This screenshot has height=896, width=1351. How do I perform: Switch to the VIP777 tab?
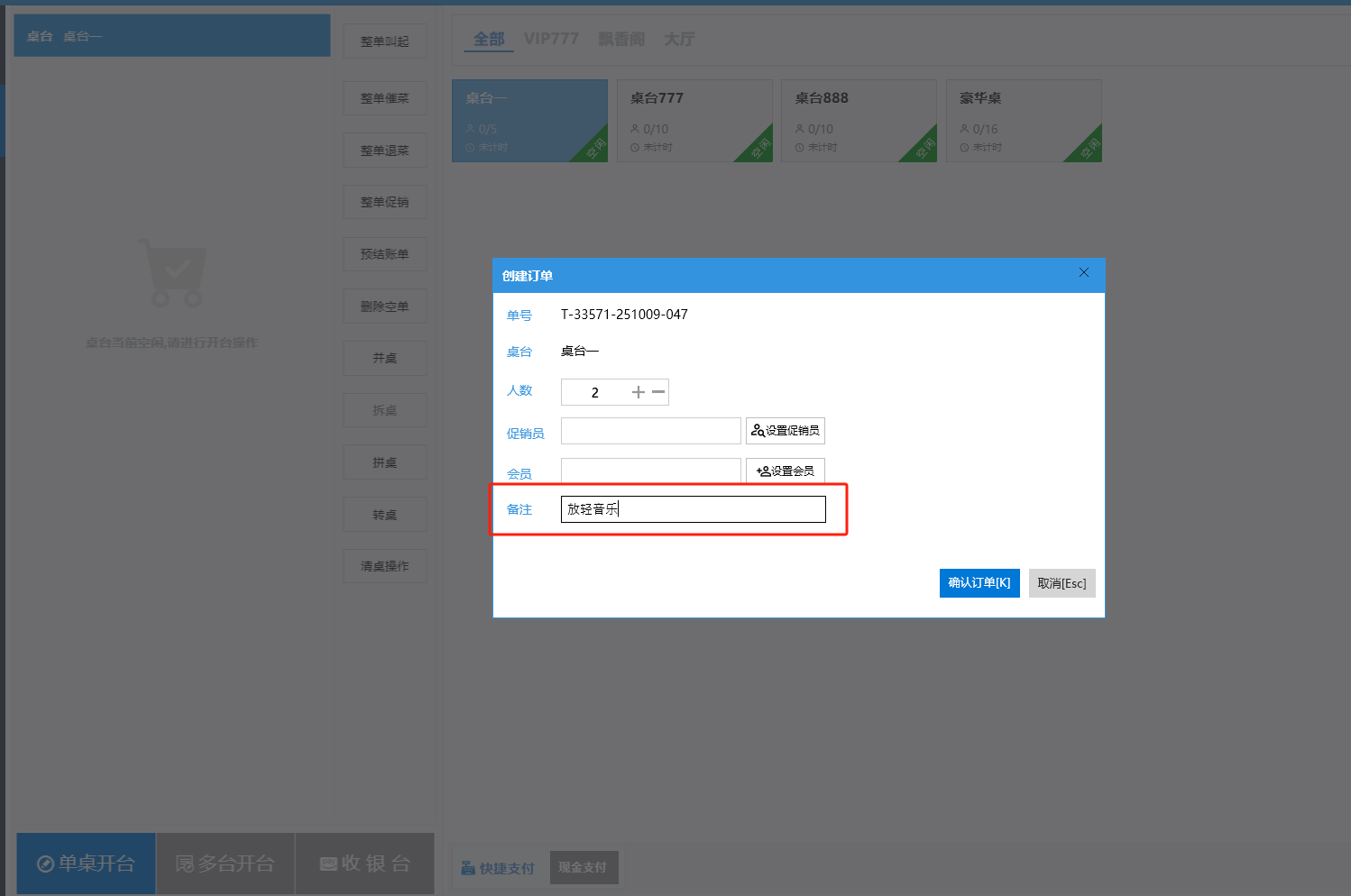(551, 39)
